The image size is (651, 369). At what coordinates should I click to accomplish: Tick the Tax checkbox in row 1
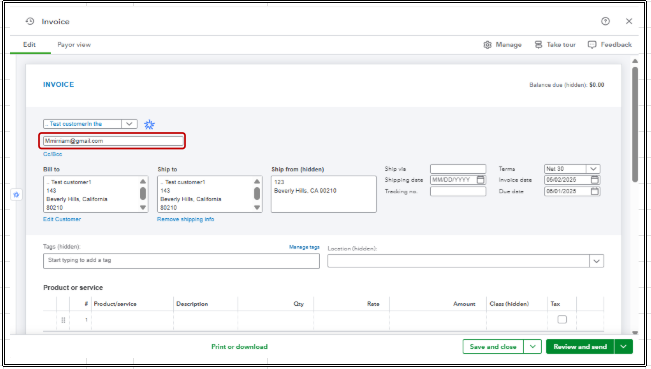(x=562, y=319)
